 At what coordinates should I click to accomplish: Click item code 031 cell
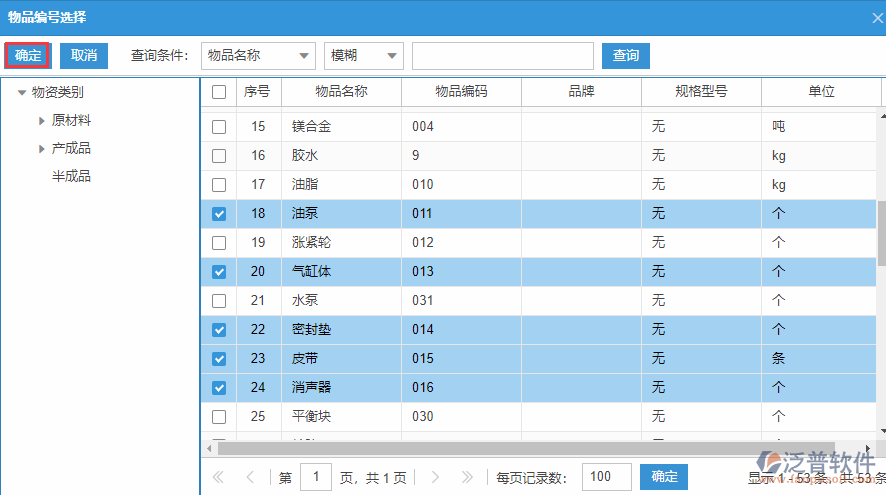[461, 301]
